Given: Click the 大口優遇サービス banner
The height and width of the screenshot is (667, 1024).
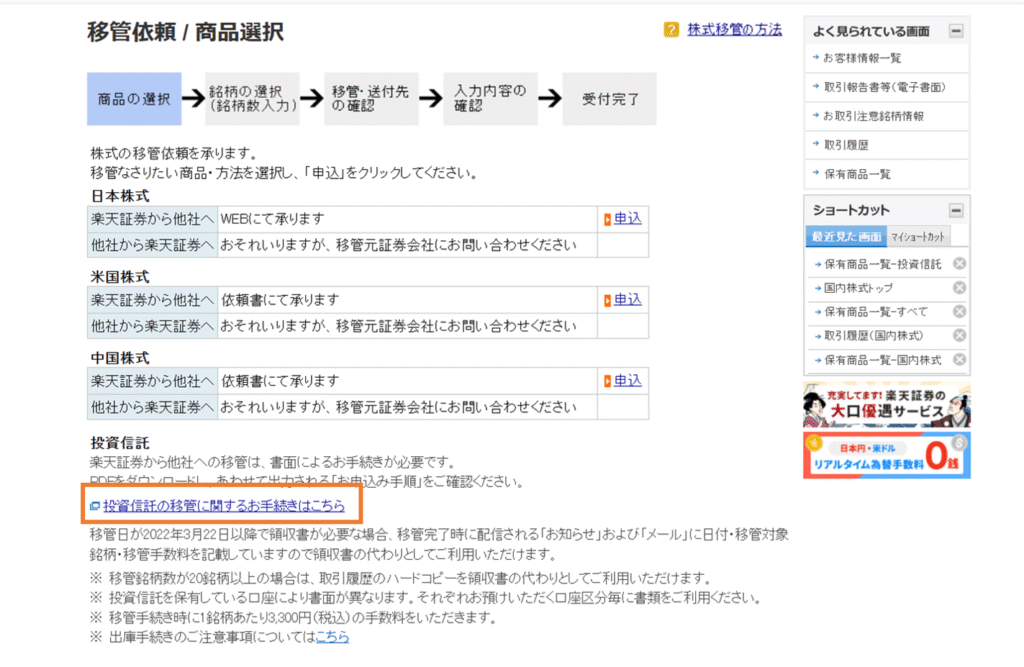Looking at the screenshot, I should point(886,405).
